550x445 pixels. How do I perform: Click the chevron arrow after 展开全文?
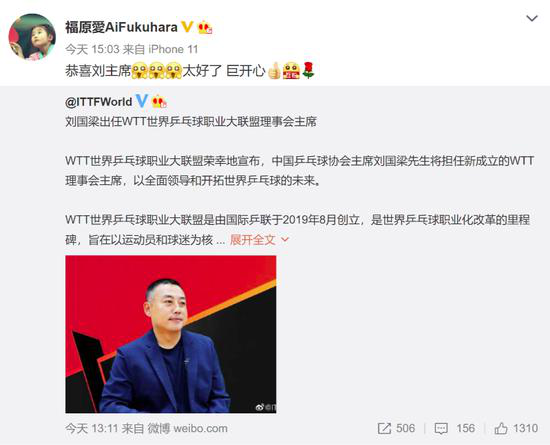point(285,240)
